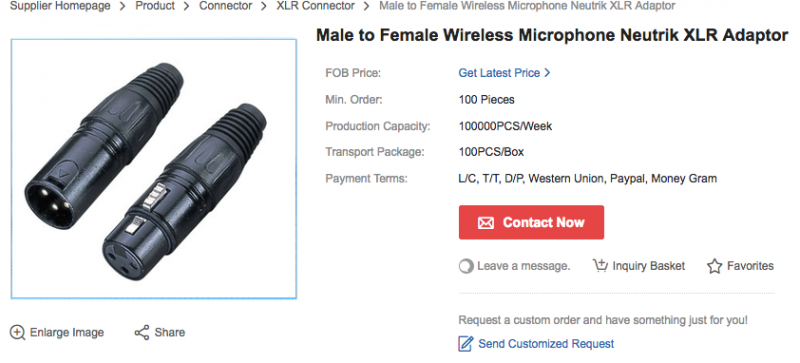Click the Get Latest Price link
This screenshot has height=363, width=800.
point(499,73)
